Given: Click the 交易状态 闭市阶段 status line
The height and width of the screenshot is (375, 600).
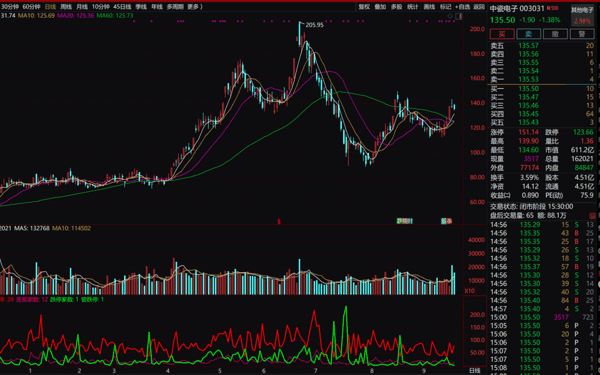Looking at the screenshot, I should pos(532,207).
